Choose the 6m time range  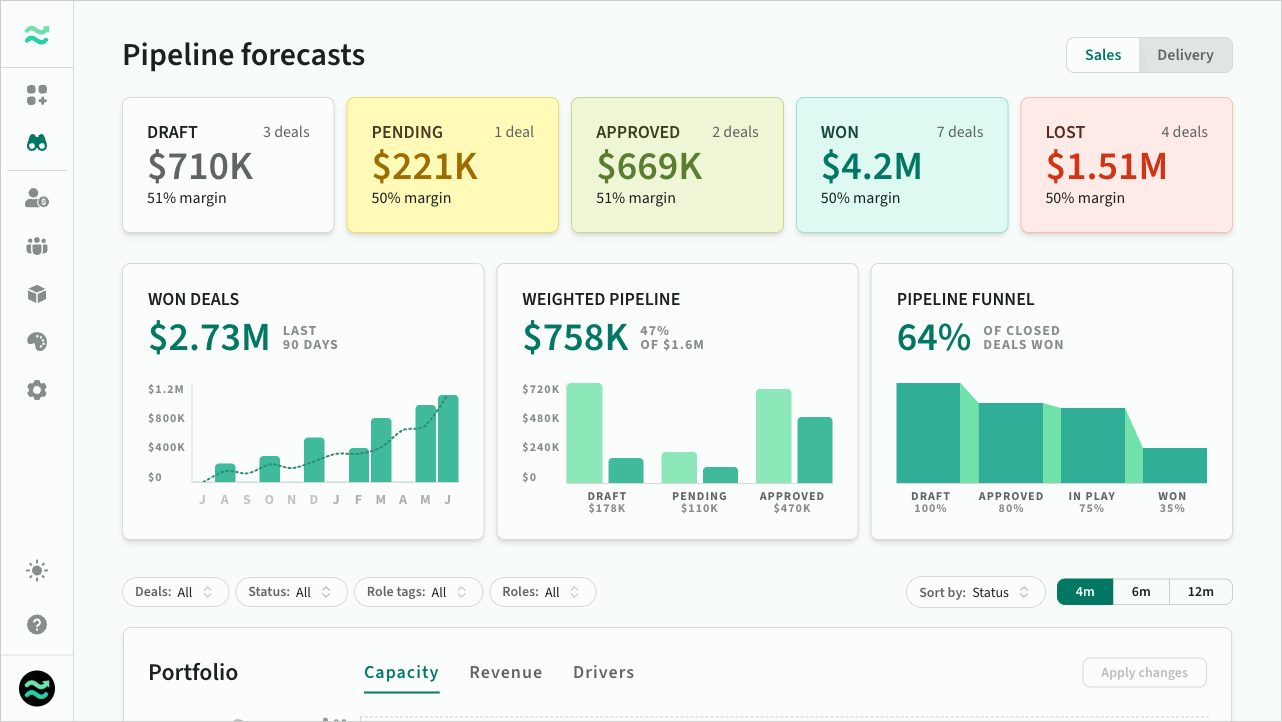click(1141, 592)
